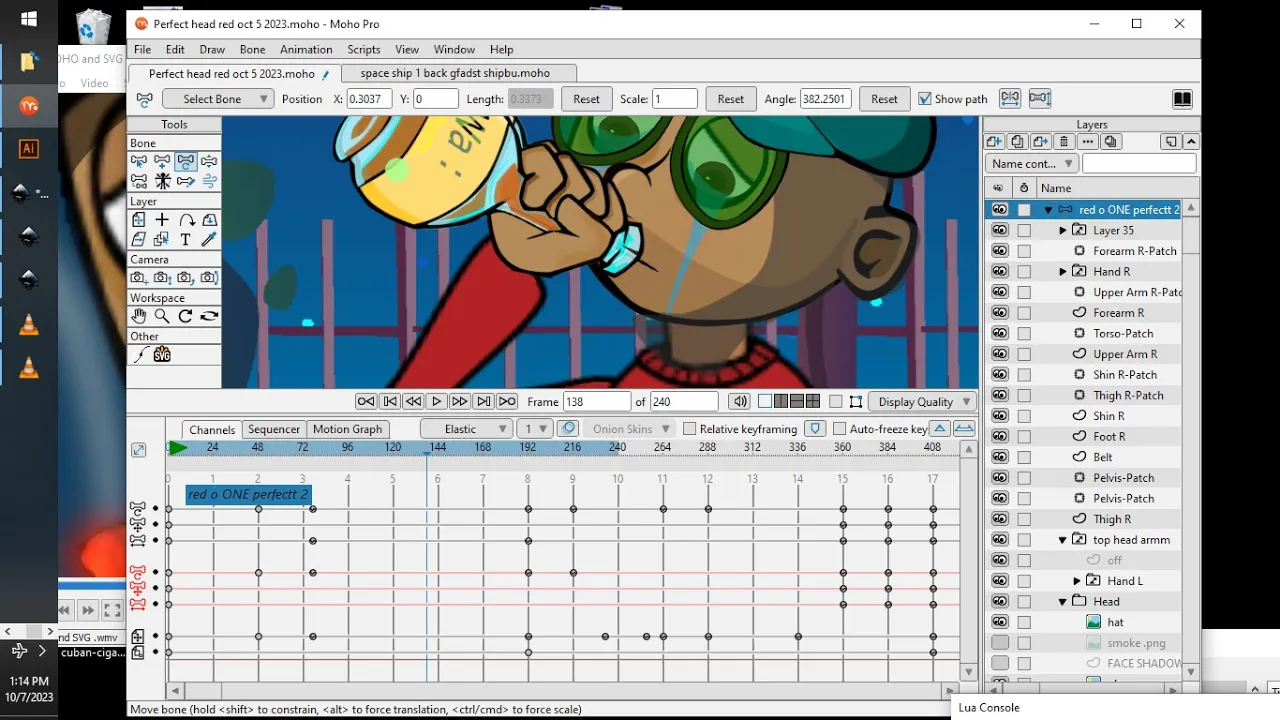This screenshot has width=1280, height=720.
Task: Check the animated box for Torso-Patch
Action: 1024,334
